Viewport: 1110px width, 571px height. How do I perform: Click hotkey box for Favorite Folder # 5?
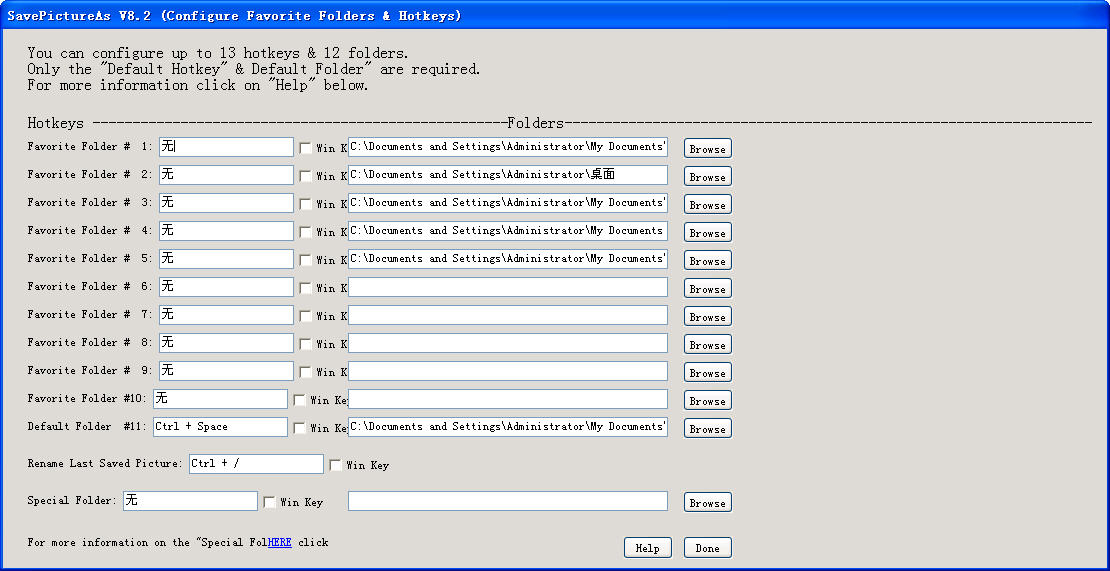pyautogui.click(x=227, y=259)
